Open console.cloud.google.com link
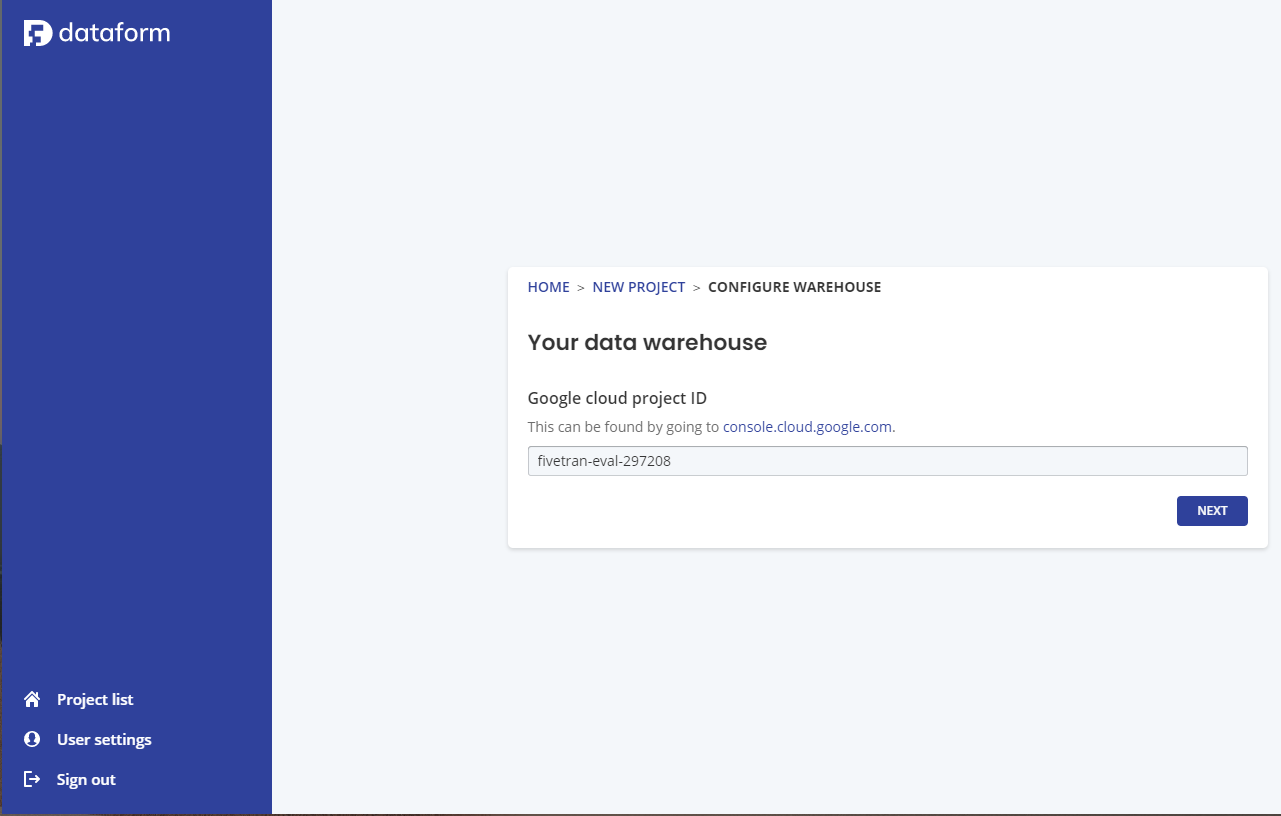 point(807,426)
